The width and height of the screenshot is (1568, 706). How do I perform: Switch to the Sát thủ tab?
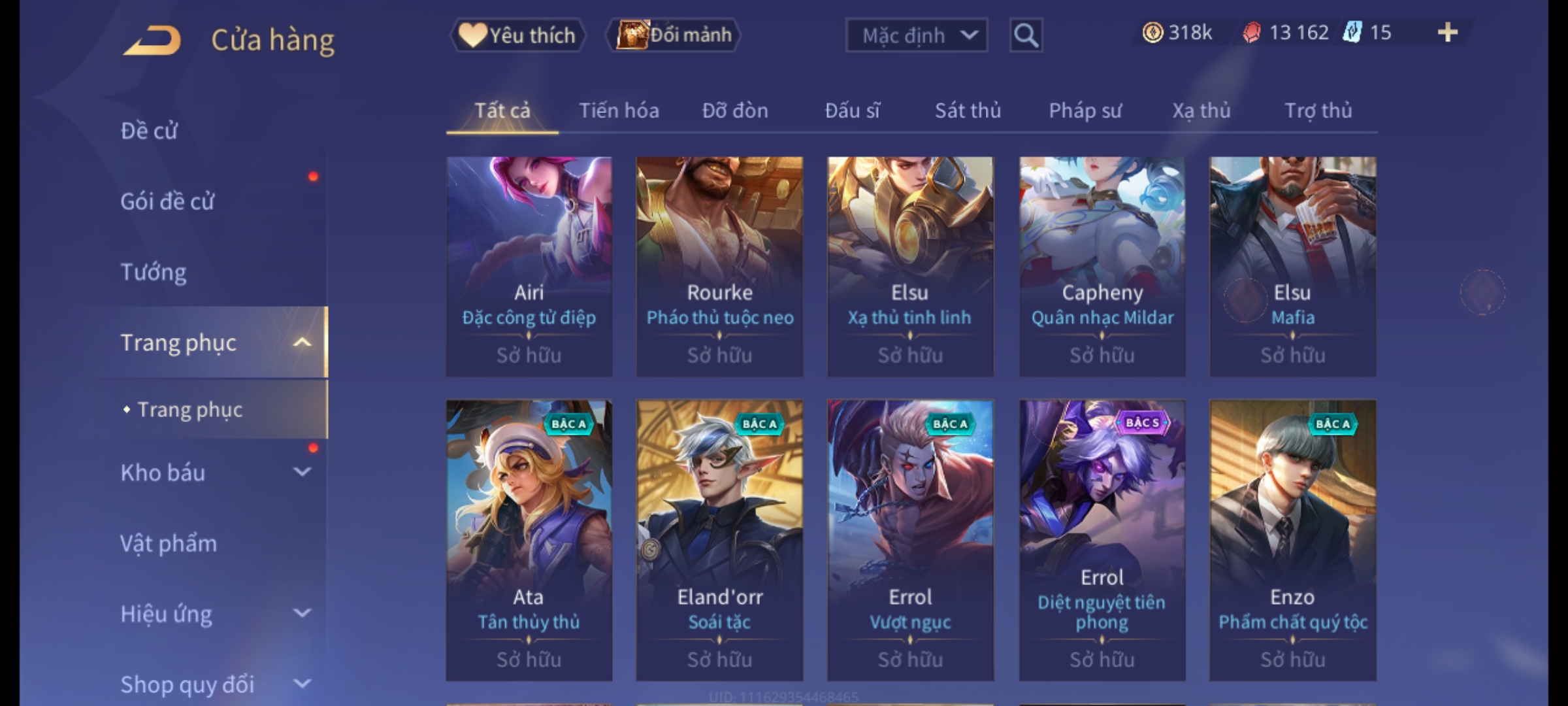(968, 111)
